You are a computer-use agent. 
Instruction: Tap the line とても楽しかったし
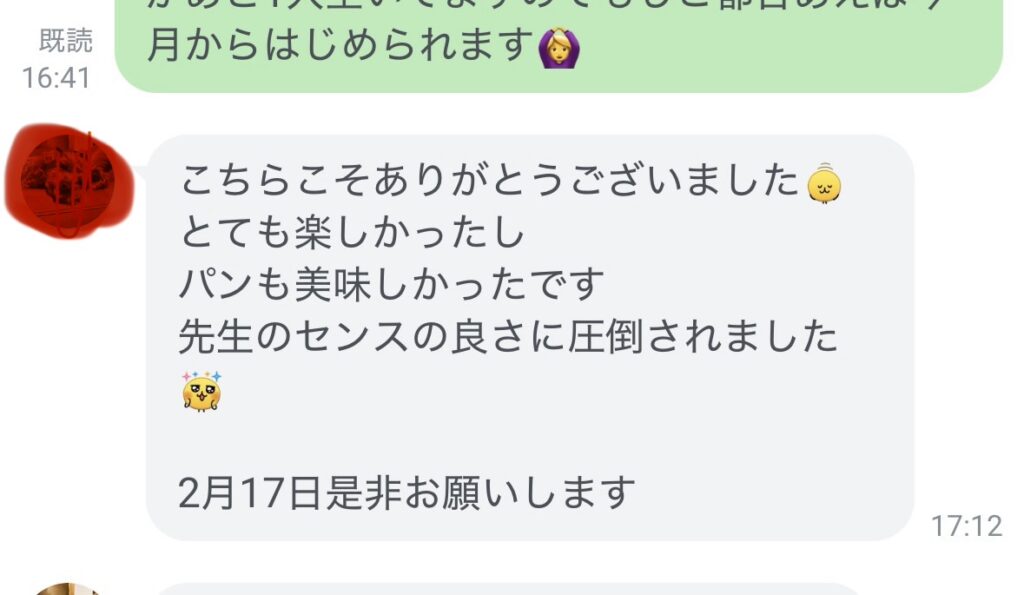(x=352, y=233)
